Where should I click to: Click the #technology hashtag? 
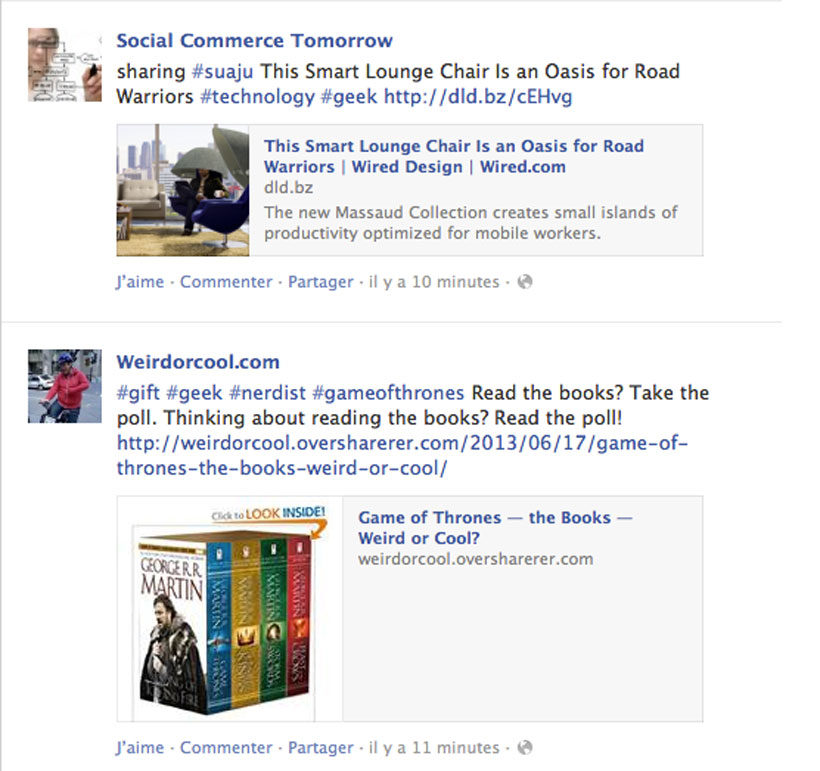(x=258, y=97)
